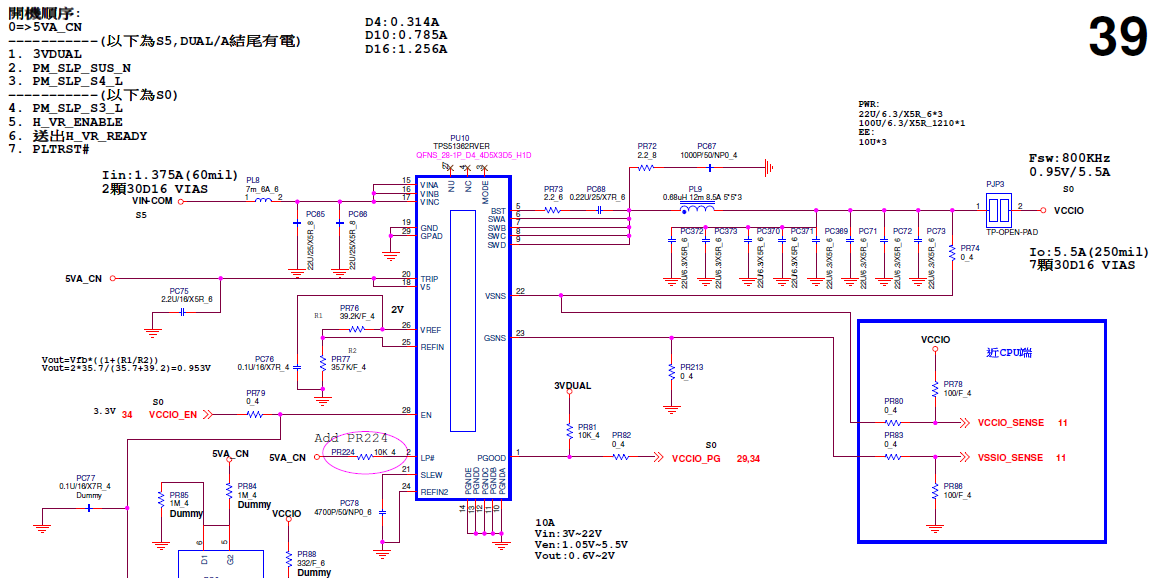Select the magenta QFNS_28-1P footprint text
This screenshot has width=1154, height=578.
[473, 155]
